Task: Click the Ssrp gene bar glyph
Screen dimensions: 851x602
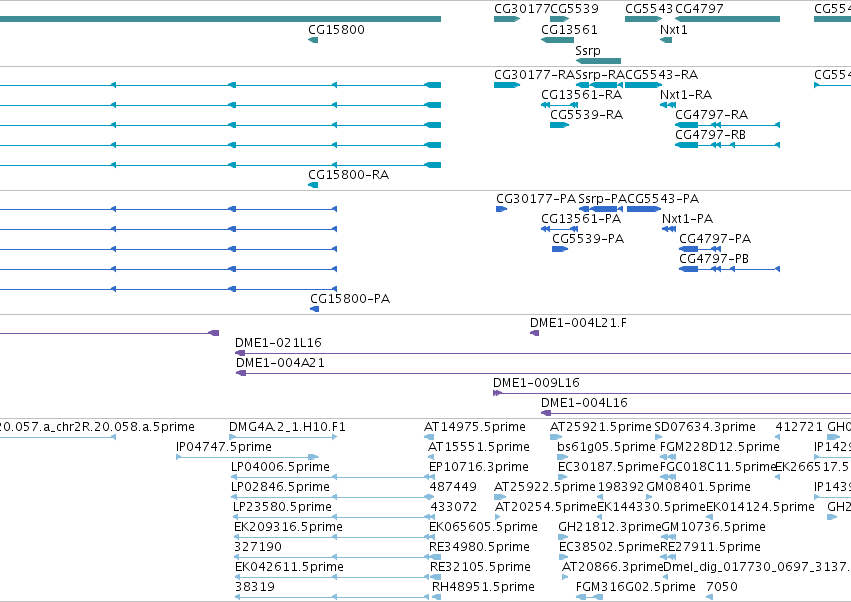Action: pyautogui.click(x=598, y=61)
